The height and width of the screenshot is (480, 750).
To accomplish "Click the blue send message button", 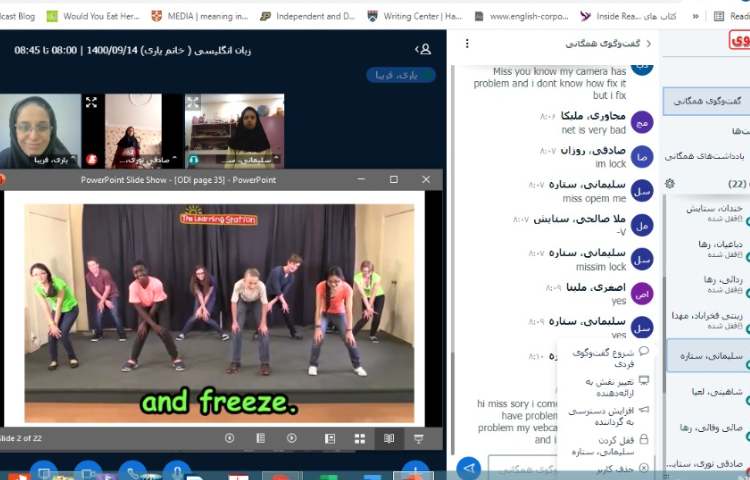I will pos(469,468).
